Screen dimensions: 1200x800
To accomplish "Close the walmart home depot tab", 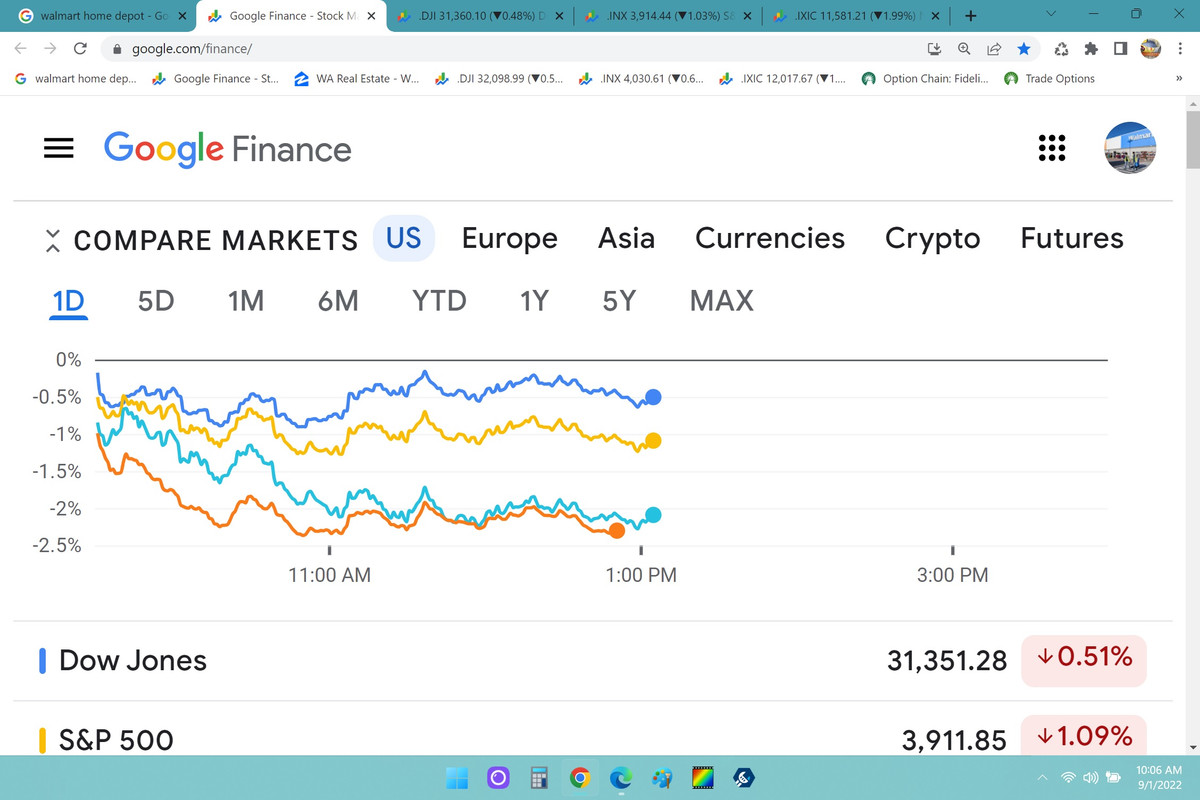I will tap(183, 16).
